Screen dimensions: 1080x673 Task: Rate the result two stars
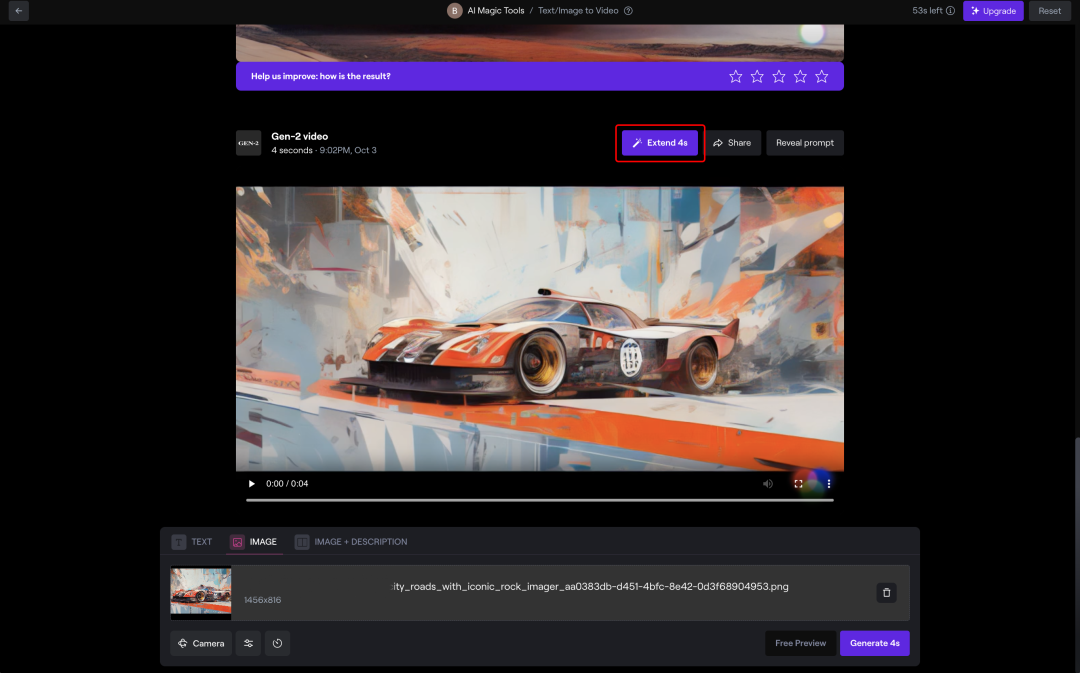[757, 76]
